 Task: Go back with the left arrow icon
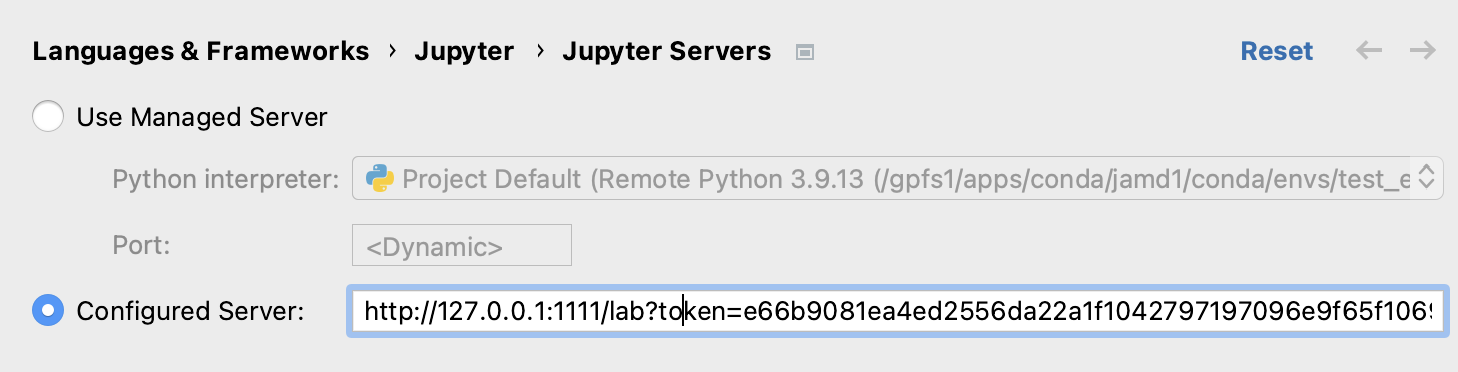(1369, 51)
